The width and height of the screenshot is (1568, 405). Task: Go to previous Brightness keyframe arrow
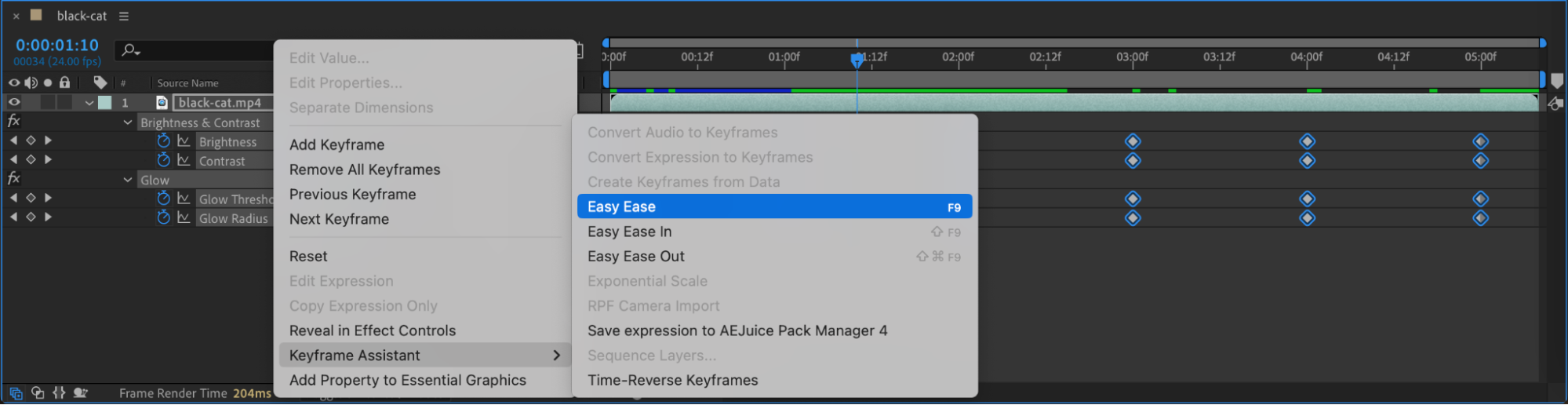13,140
